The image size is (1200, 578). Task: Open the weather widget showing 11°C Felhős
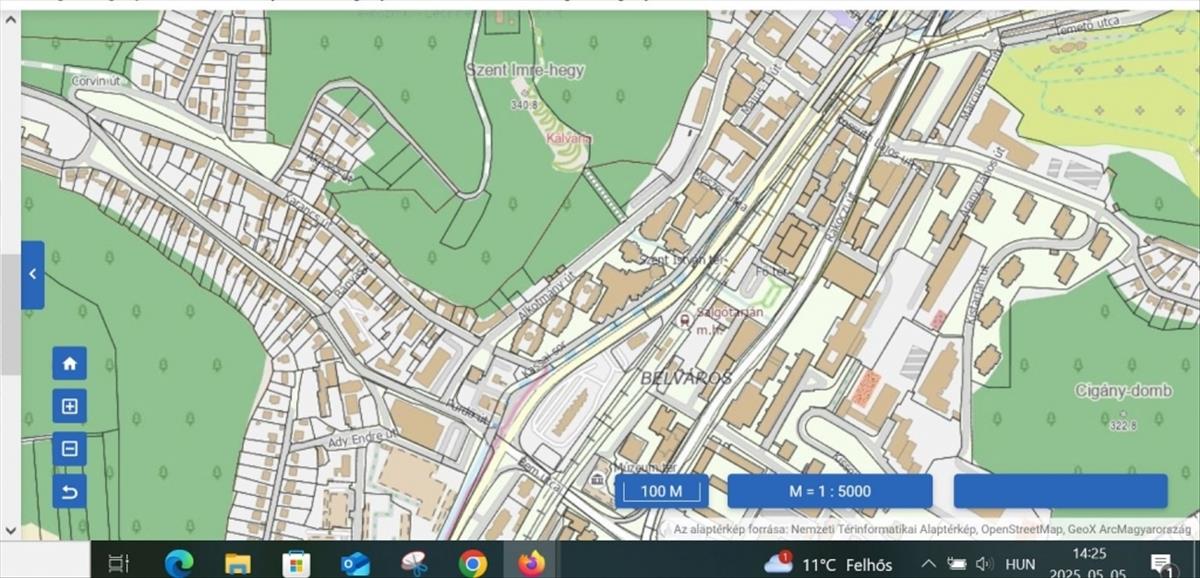[x=828, y=563]
